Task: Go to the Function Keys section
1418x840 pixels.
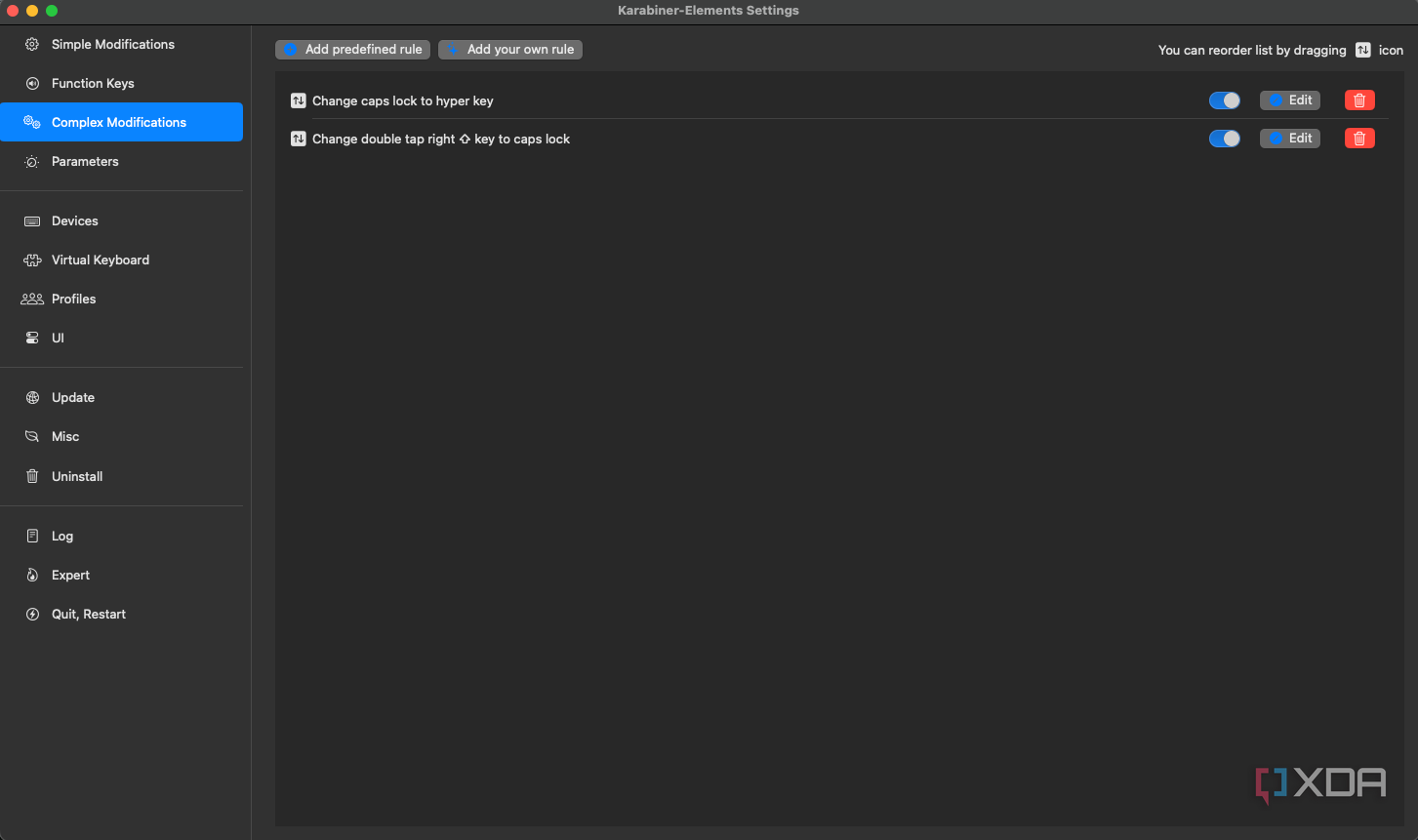Action: coord(121,83)
